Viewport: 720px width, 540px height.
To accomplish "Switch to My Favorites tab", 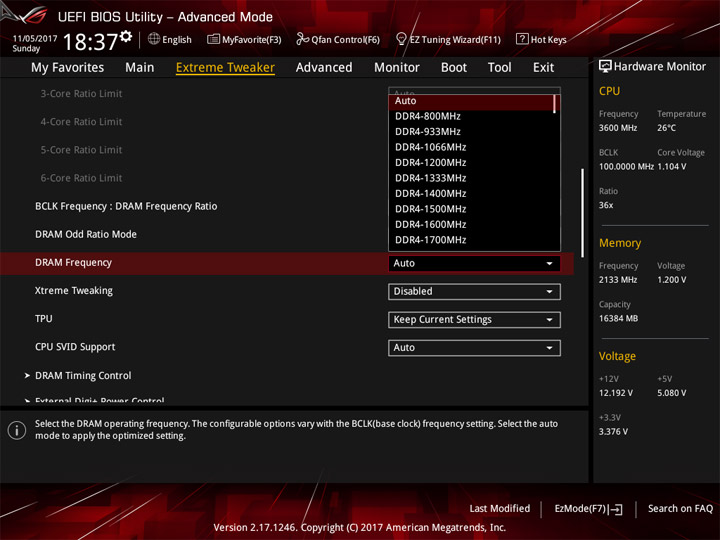I will 68,68.
